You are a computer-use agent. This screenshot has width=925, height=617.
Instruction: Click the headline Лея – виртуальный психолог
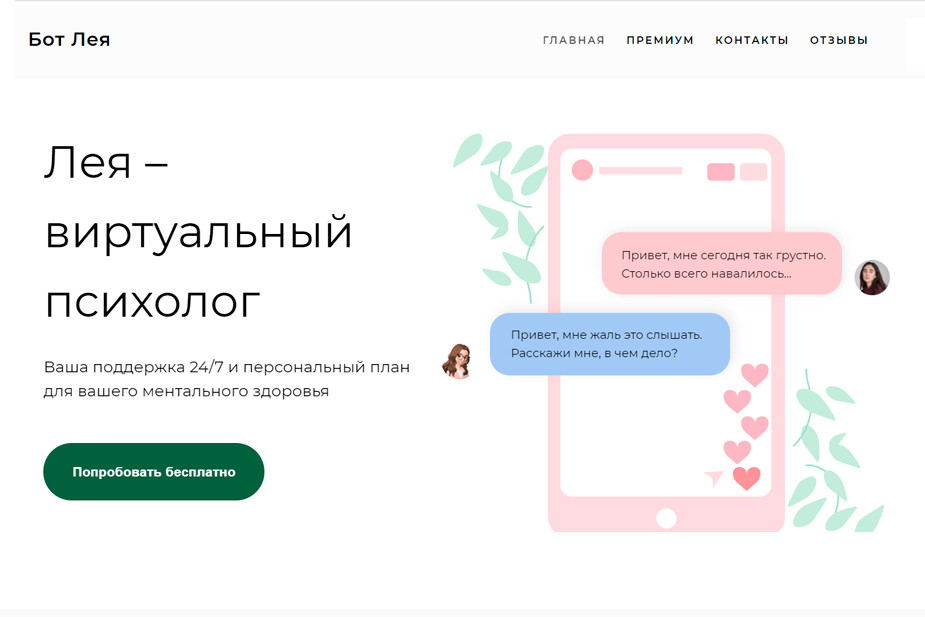[x=198, y=232]
